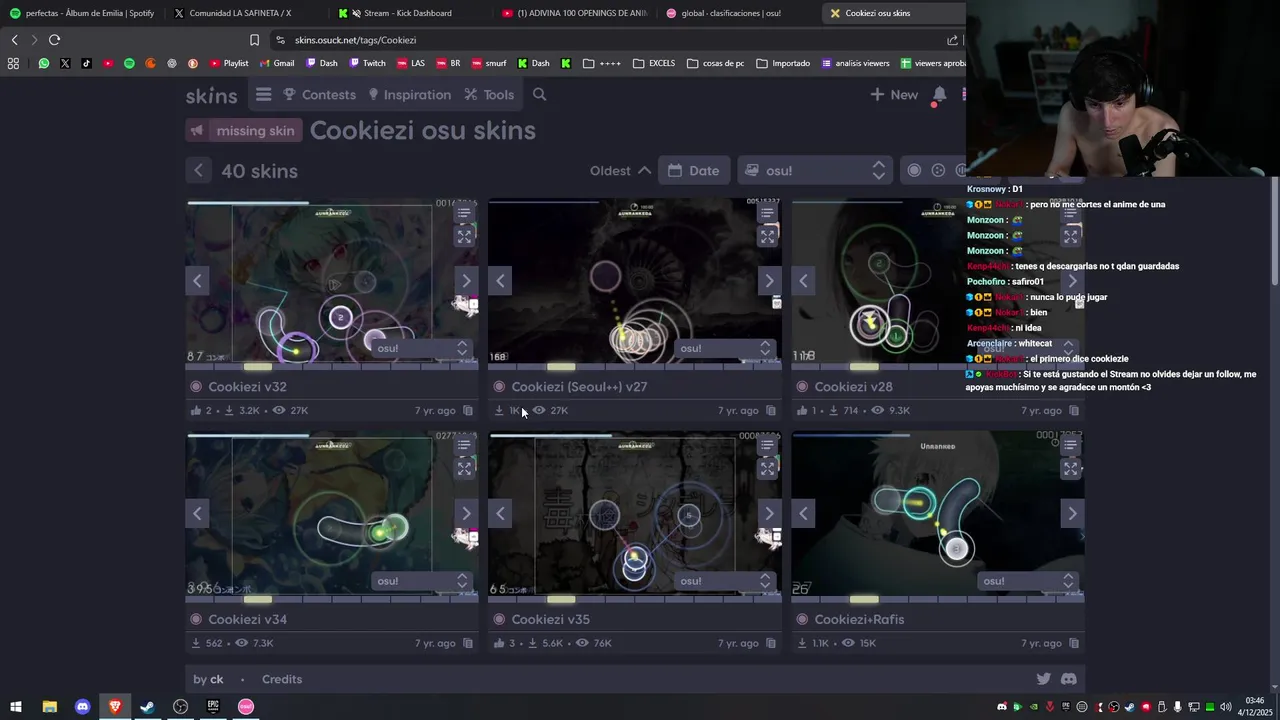Go back with the arrow beside 40 skins

click(x=198, y=171)
